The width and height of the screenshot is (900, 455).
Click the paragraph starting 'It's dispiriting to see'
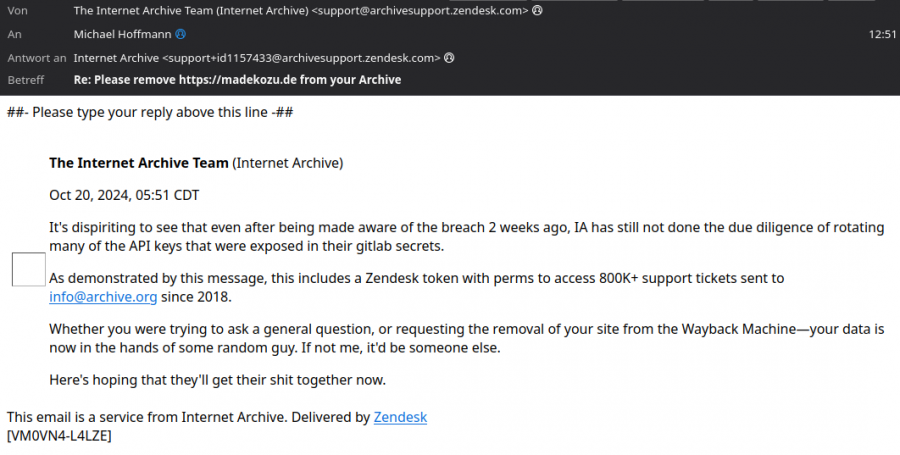pyautogui.click(x=467, y=237)
